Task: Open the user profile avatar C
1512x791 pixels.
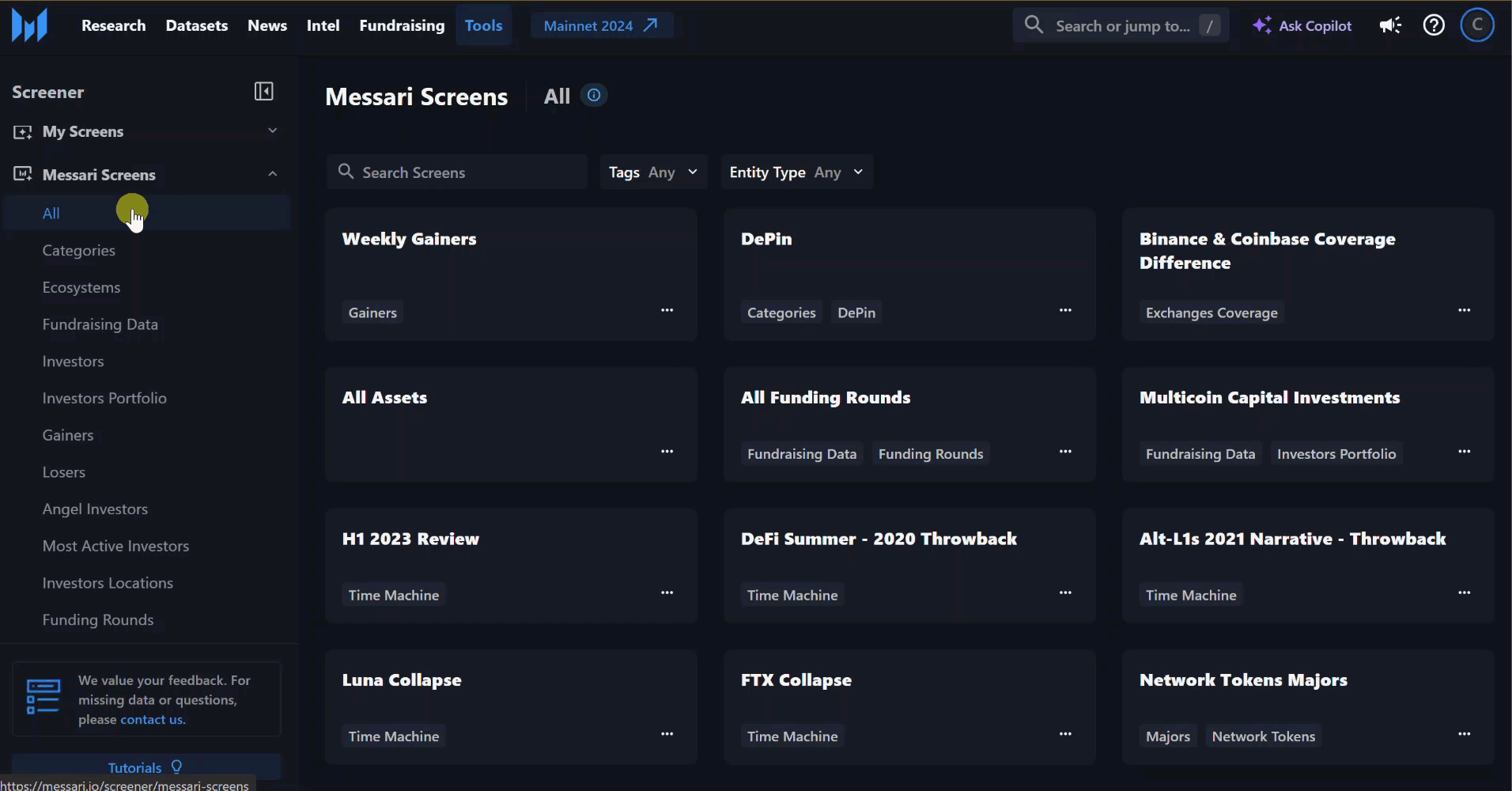Action: [1477, 25]
